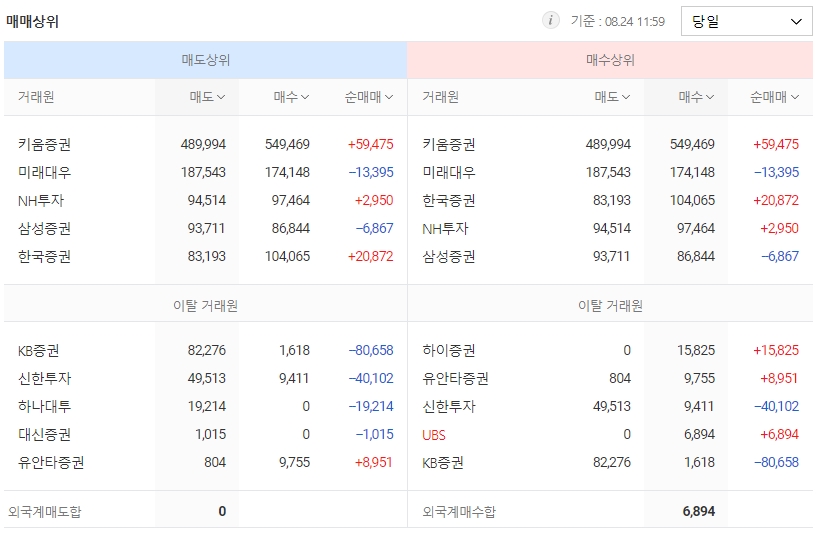
Task: Sort 매도상위 table by 매도 column
Action: click(x=207, y=97)
